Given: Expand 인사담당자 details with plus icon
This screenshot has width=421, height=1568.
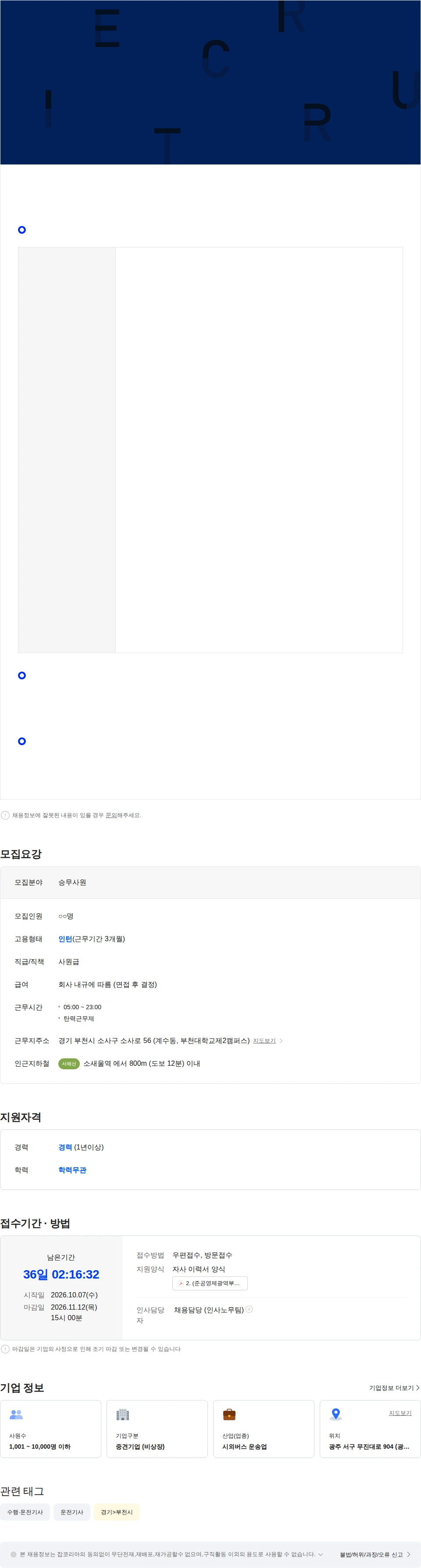Looking at the screenshot, I should click(249, 1309).
